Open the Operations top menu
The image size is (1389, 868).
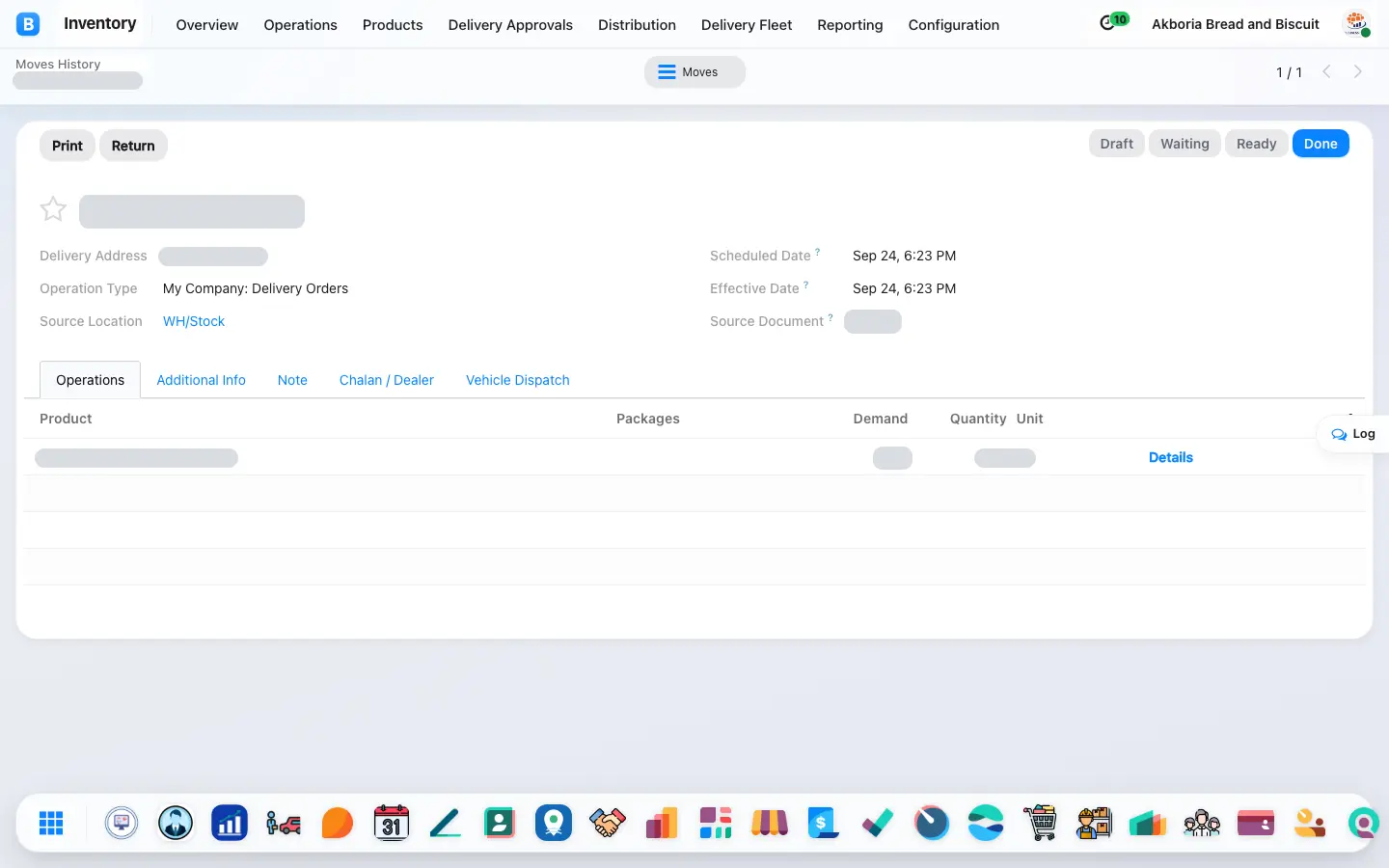pyautogui.click(x=300, y=25)
